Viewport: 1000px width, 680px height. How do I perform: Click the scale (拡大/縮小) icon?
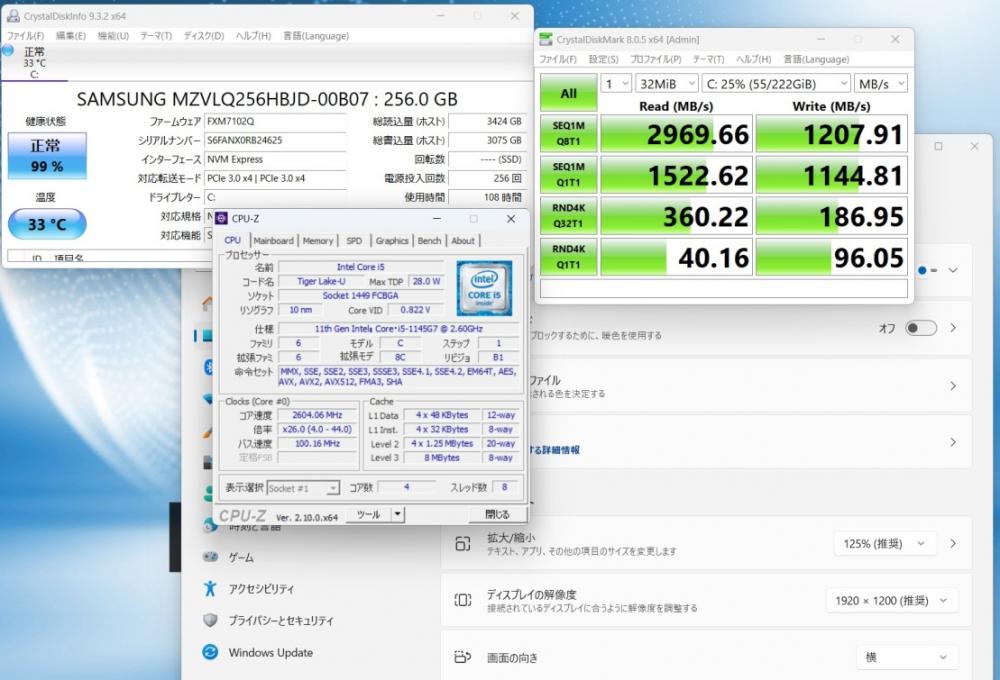[x=462, y=543]
